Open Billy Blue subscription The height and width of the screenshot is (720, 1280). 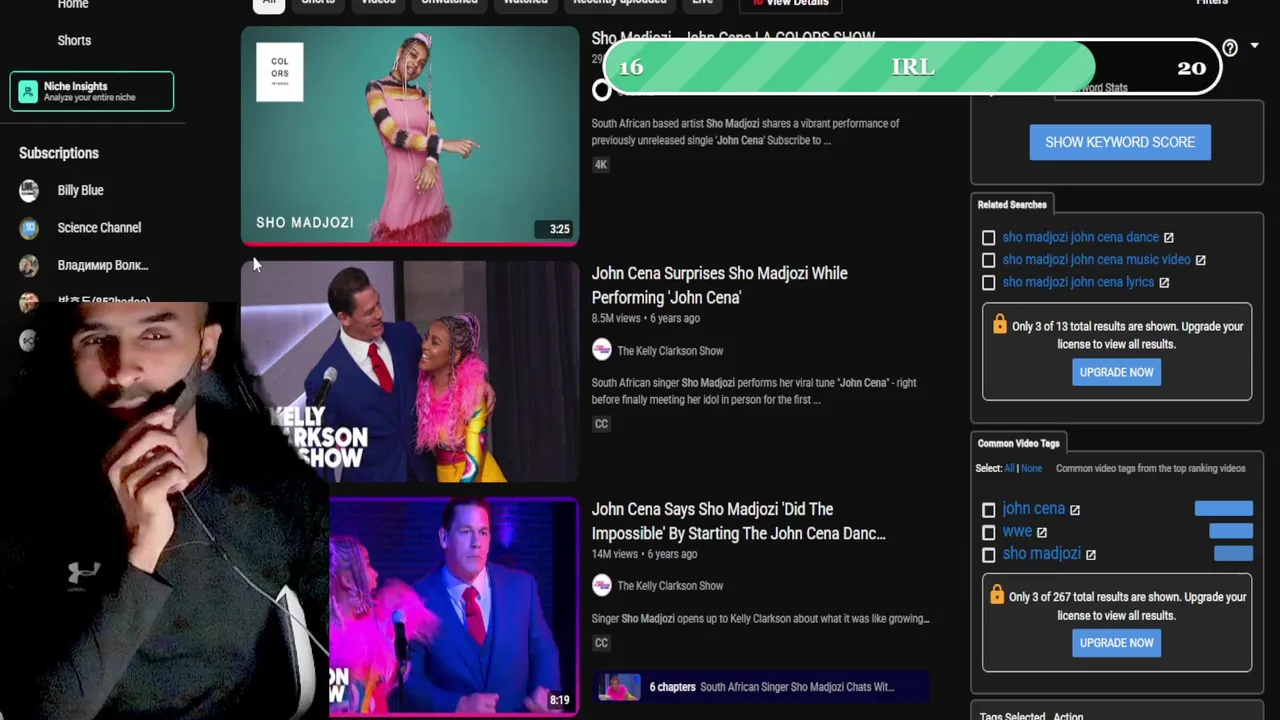click(80, 190)
